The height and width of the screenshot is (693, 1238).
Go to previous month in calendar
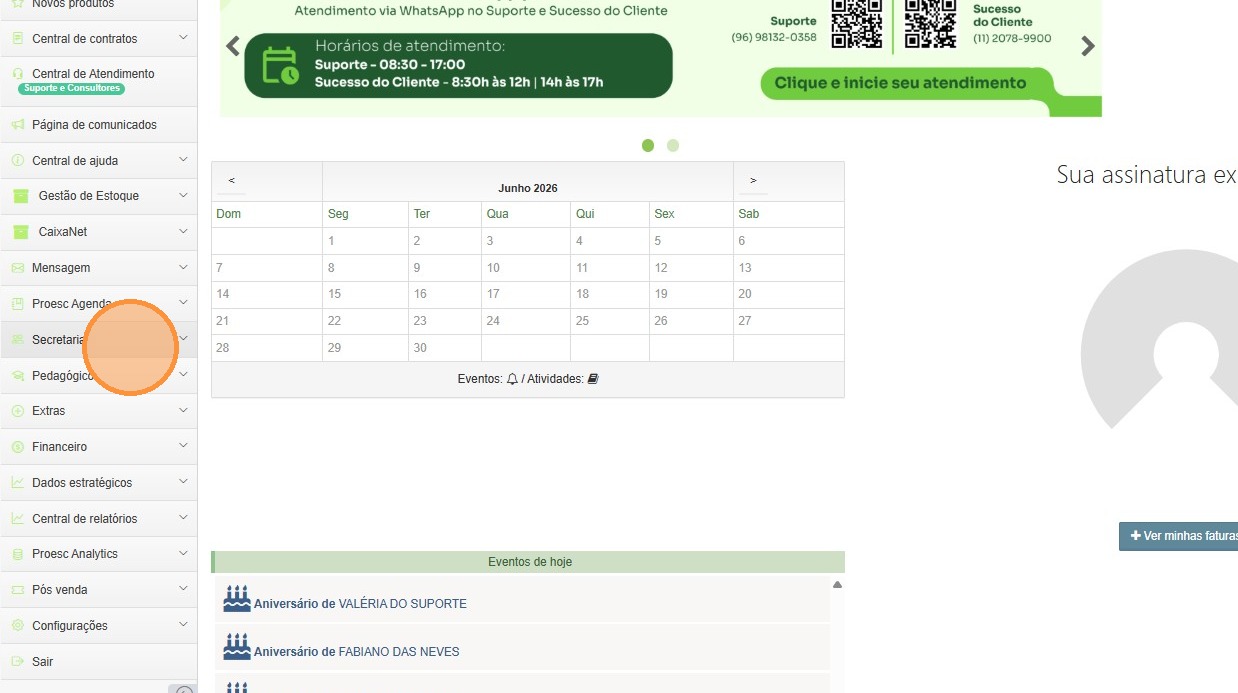(x=232, y=181)
